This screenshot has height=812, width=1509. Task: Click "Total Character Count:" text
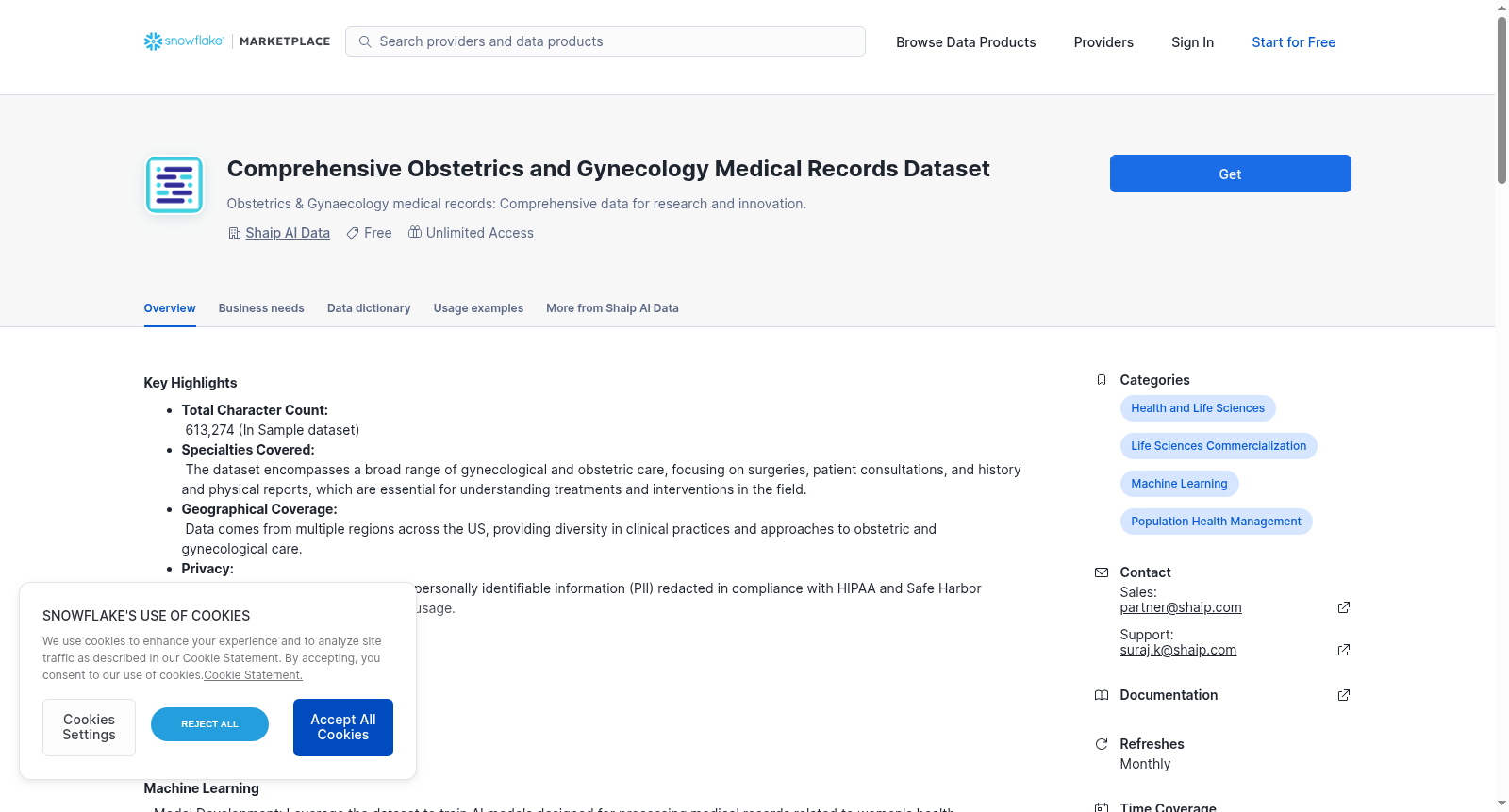[x=255, y=410]
